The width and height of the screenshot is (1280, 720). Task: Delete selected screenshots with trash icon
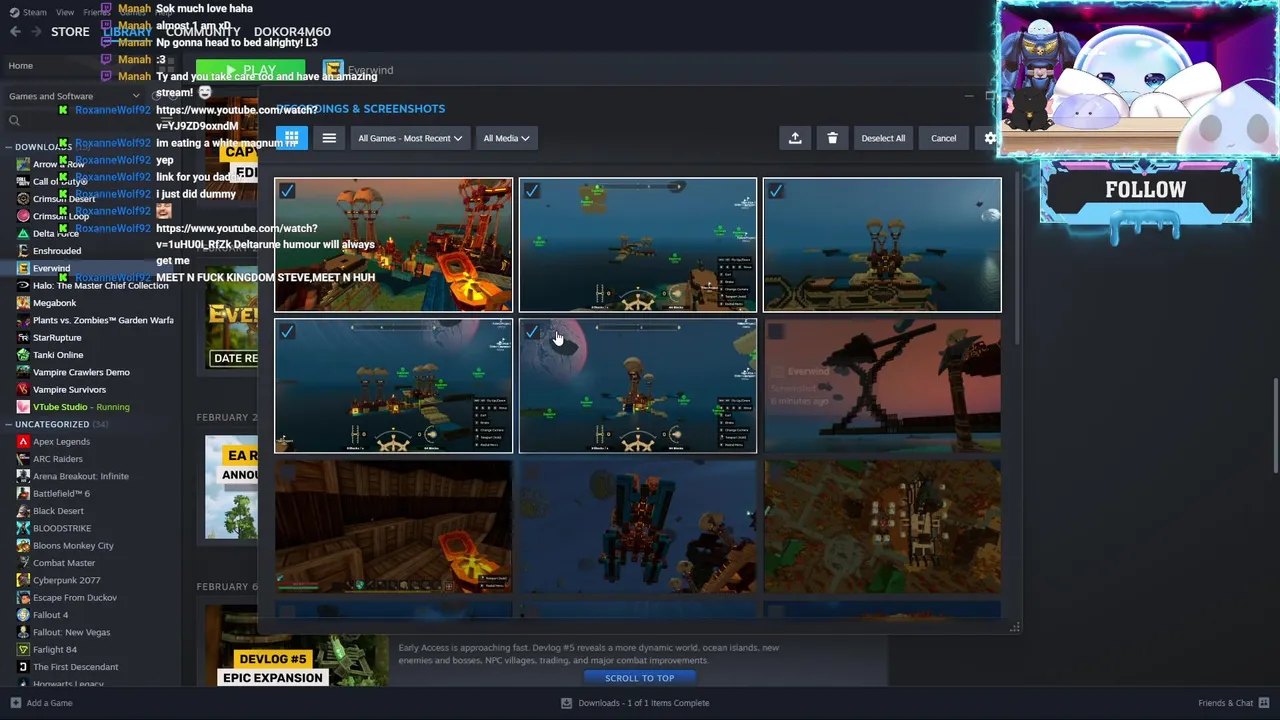pyautogui.click(x=832, y=138)
